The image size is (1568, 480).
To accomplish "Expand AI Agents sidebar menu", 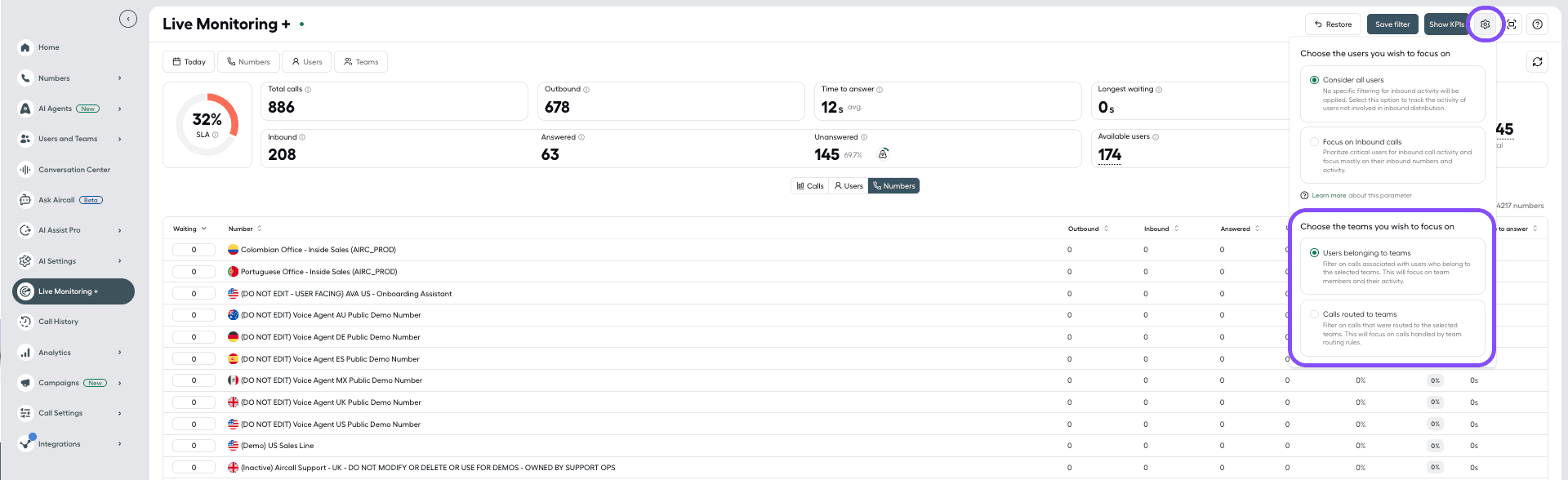I will coord(120,109).
